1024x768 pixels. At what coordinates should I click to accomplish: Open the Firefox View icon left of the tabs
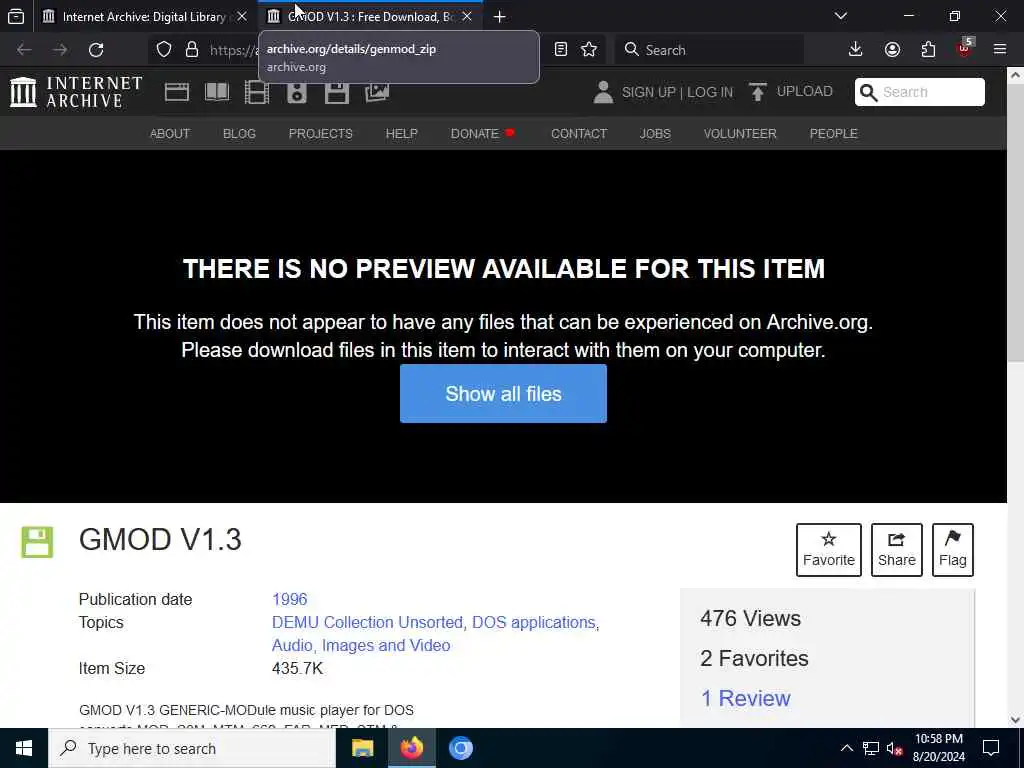[x=16, y=16]
